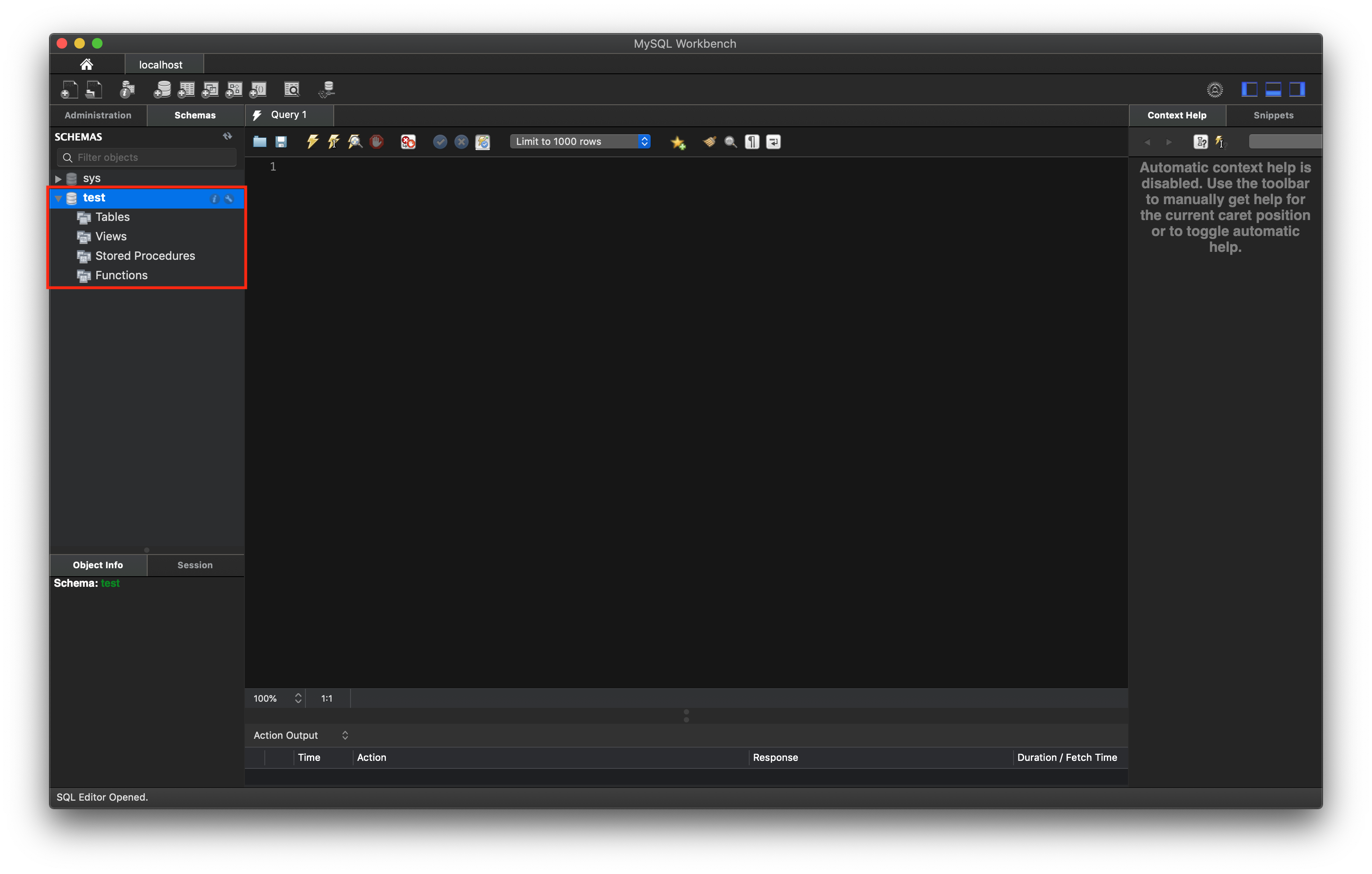Go forward in context help

(1169, 142)
